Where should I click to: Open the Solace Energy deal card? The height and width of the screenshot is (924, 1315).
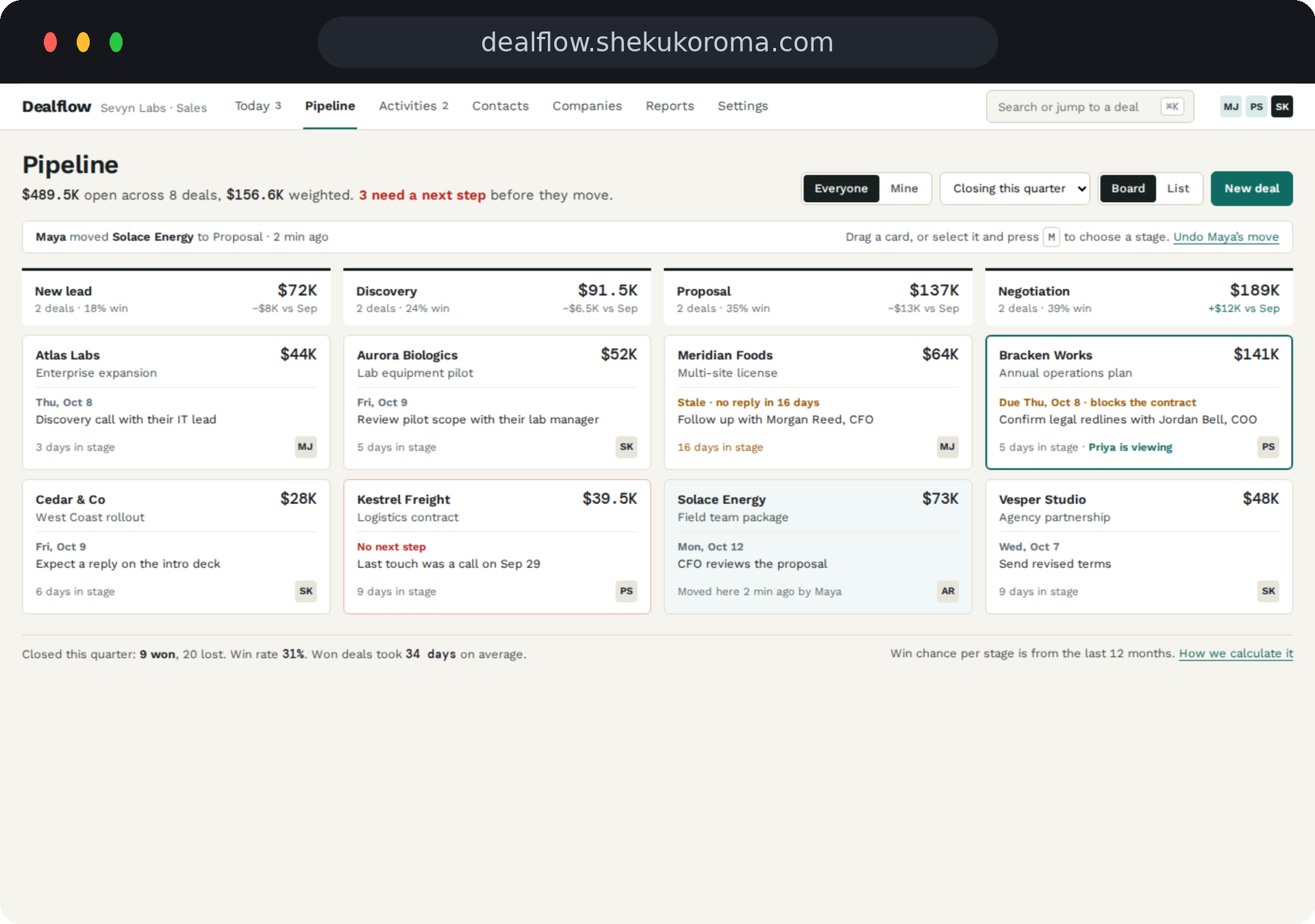tap(818, 547)
